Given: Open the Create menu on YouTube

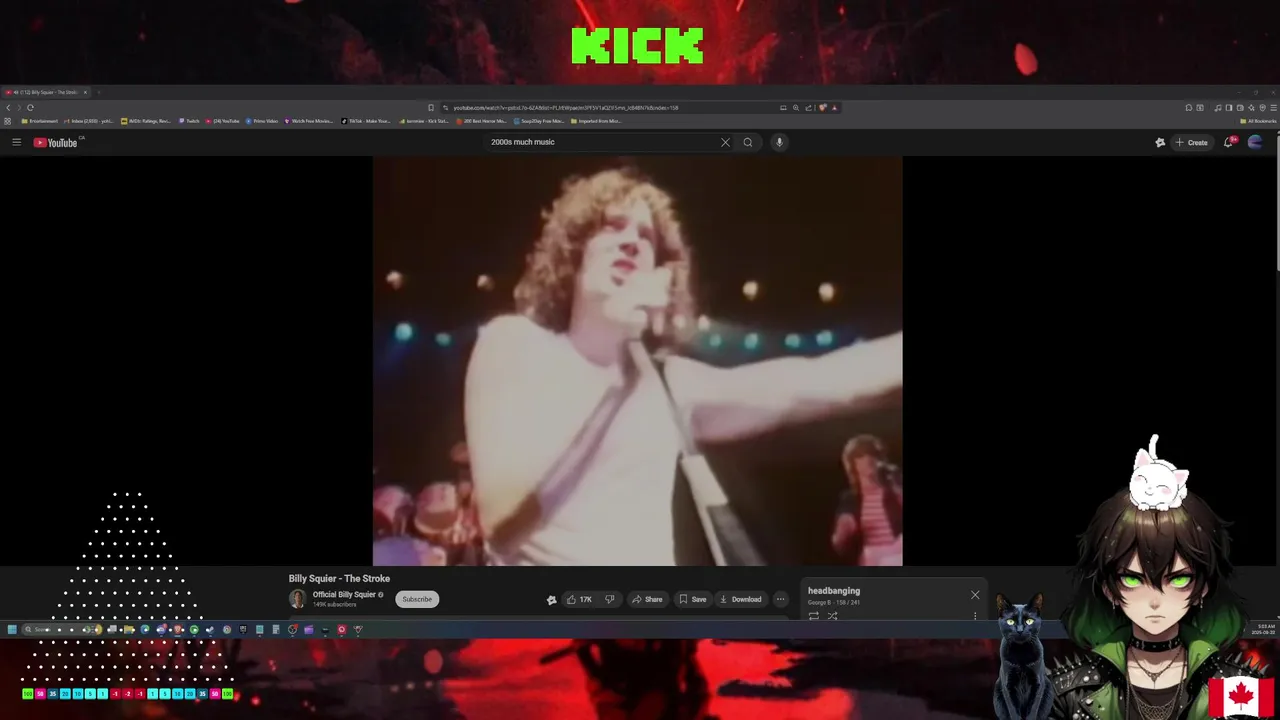Looking at the screenshot, I should [1191, 142].
